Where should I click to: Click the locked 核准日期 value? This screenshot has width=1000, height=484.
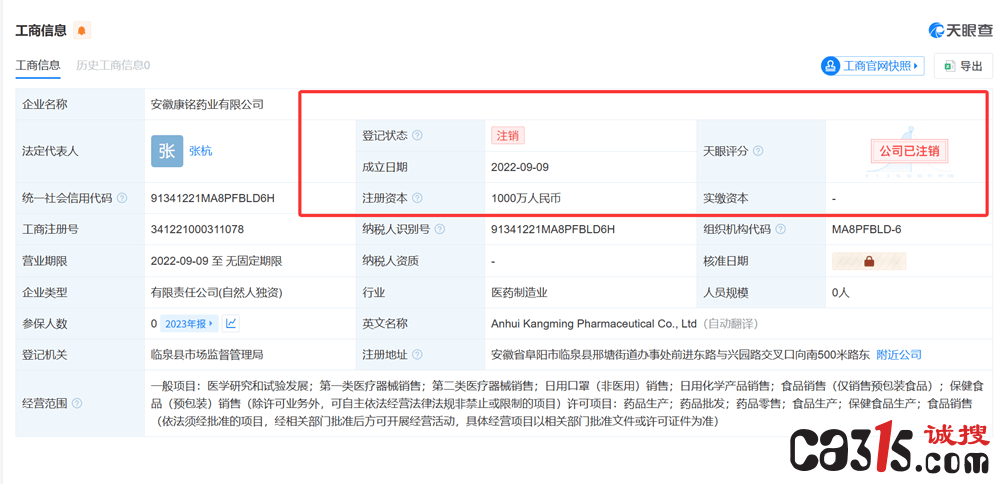(x=868, y=261)
